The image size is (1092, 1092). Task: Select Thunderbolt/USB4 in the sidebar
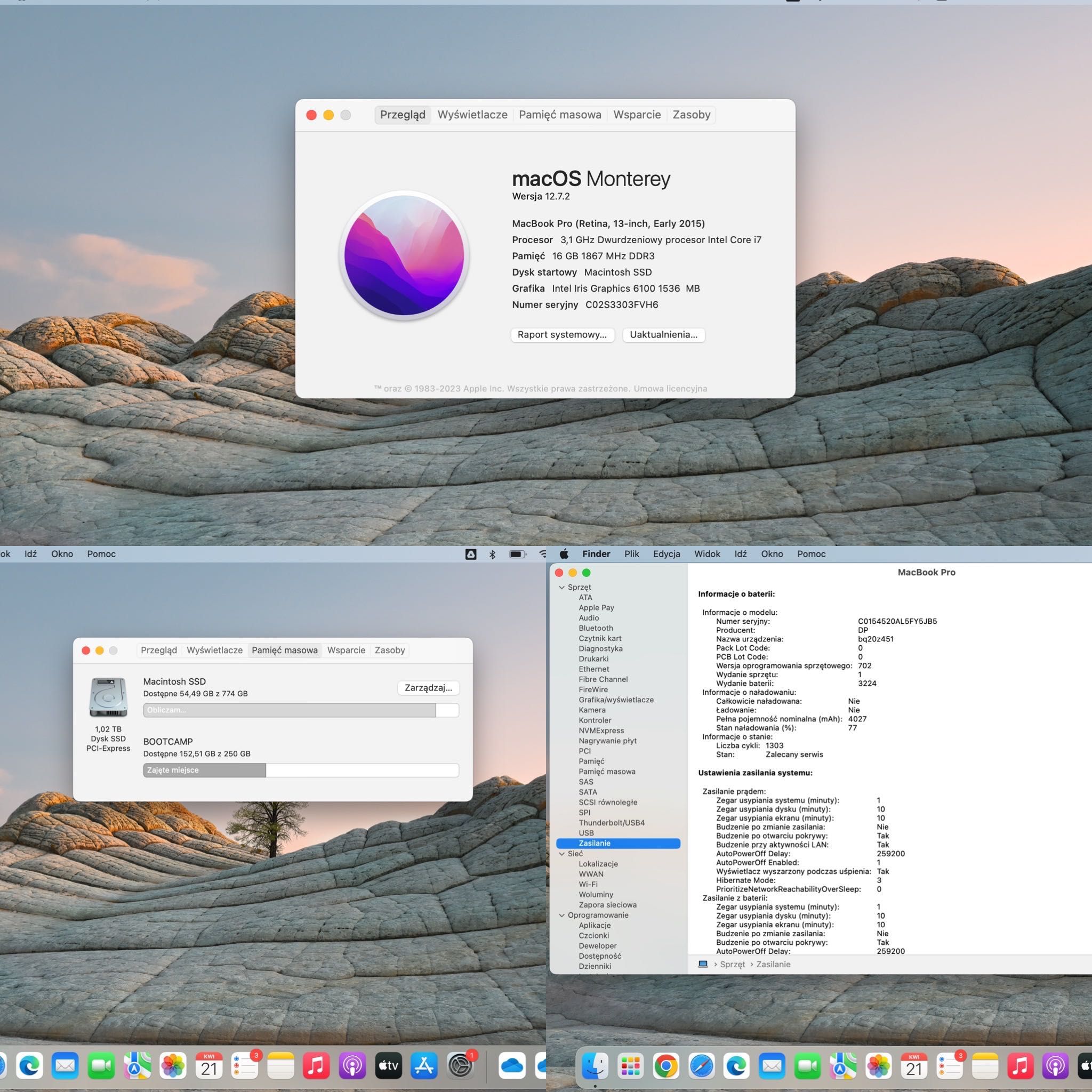coord(612,822)
